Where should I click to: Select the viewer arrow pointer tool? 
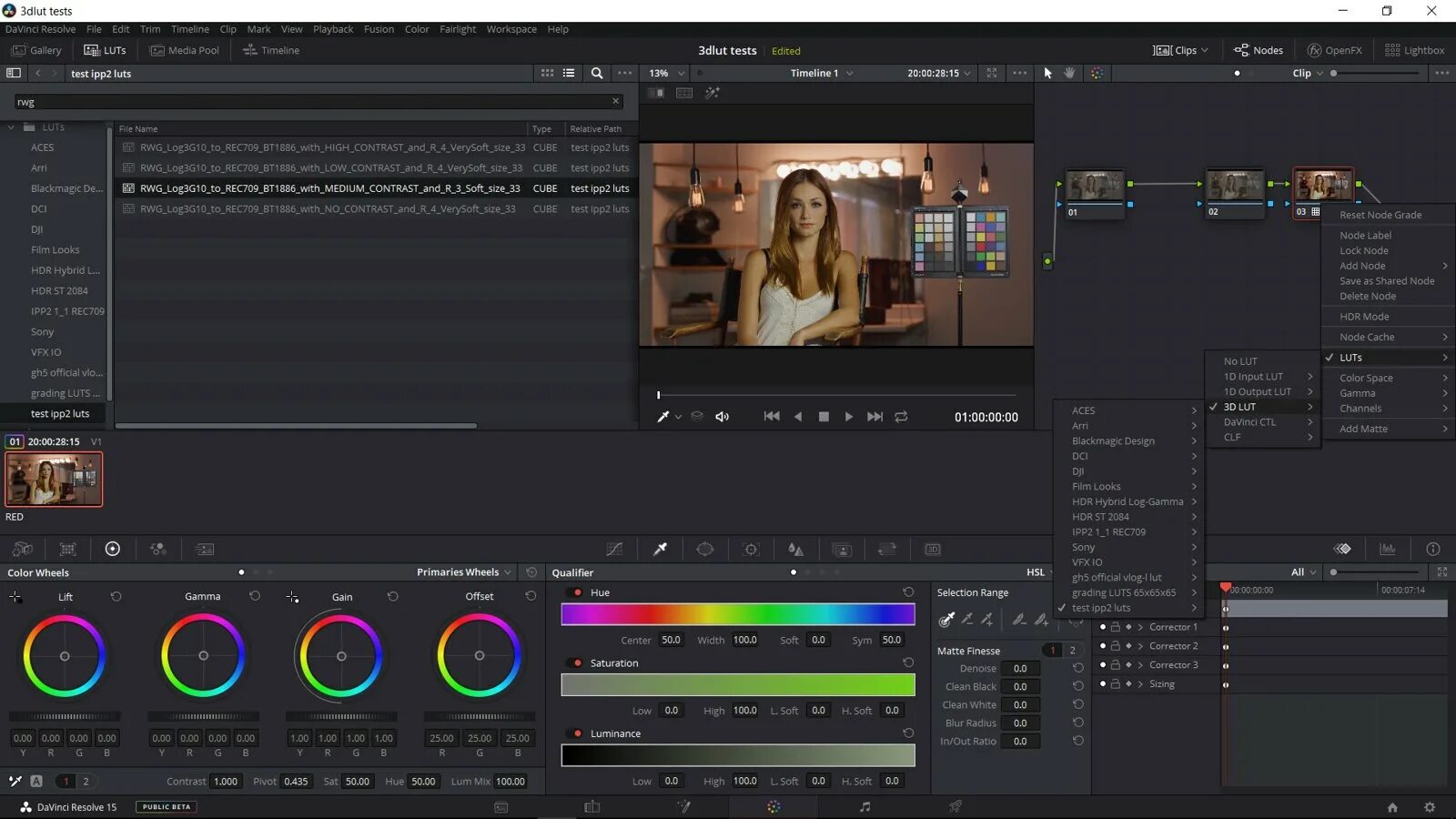(1047, 73)
